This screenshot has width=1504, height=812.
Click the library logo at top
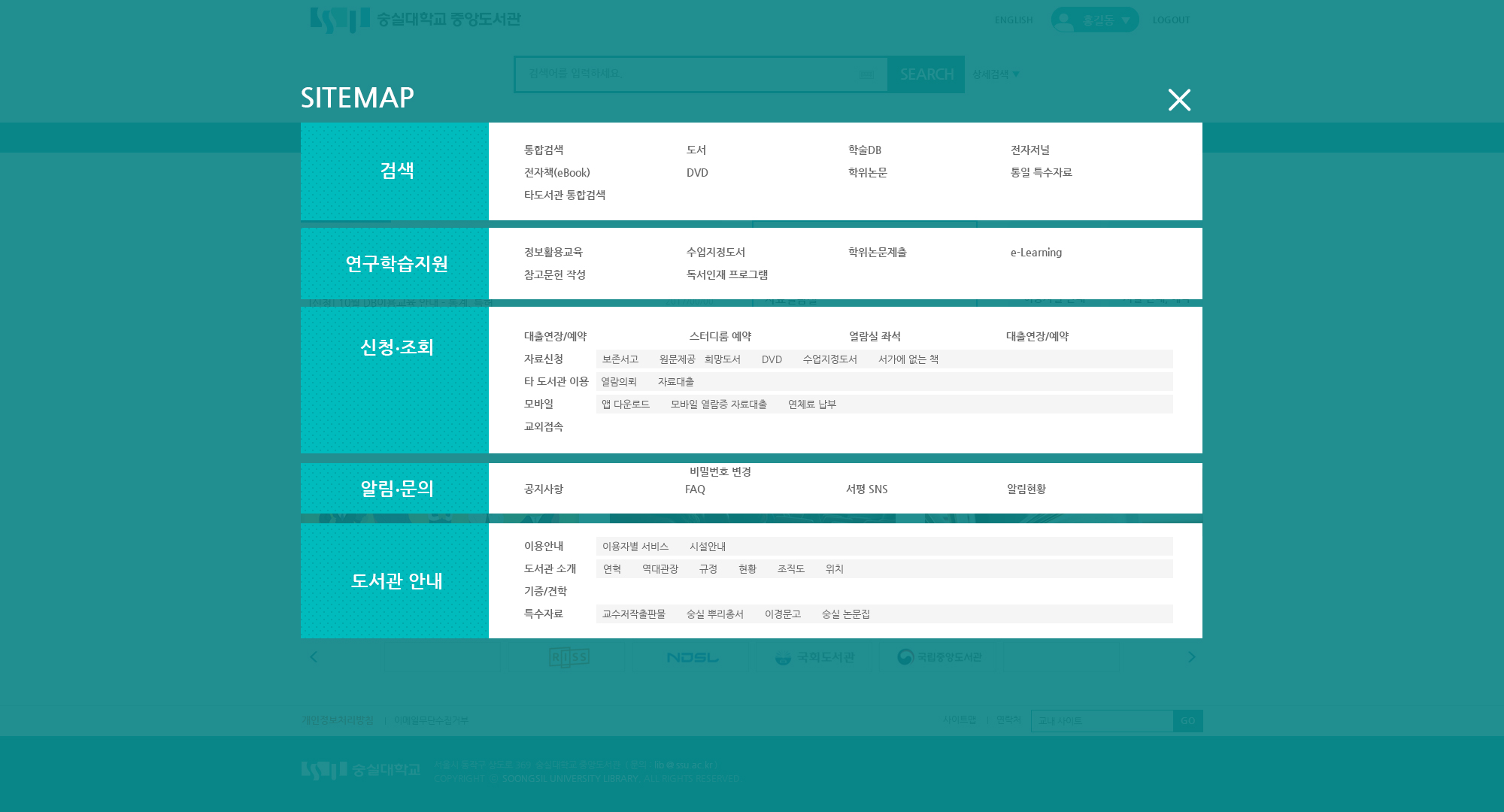click(x=415, y=20)
